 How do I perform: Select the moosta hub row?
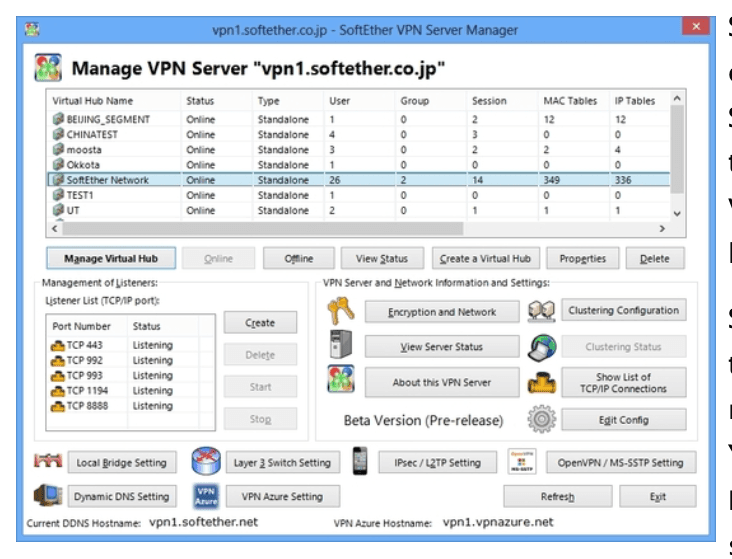[x=359, y=150]
